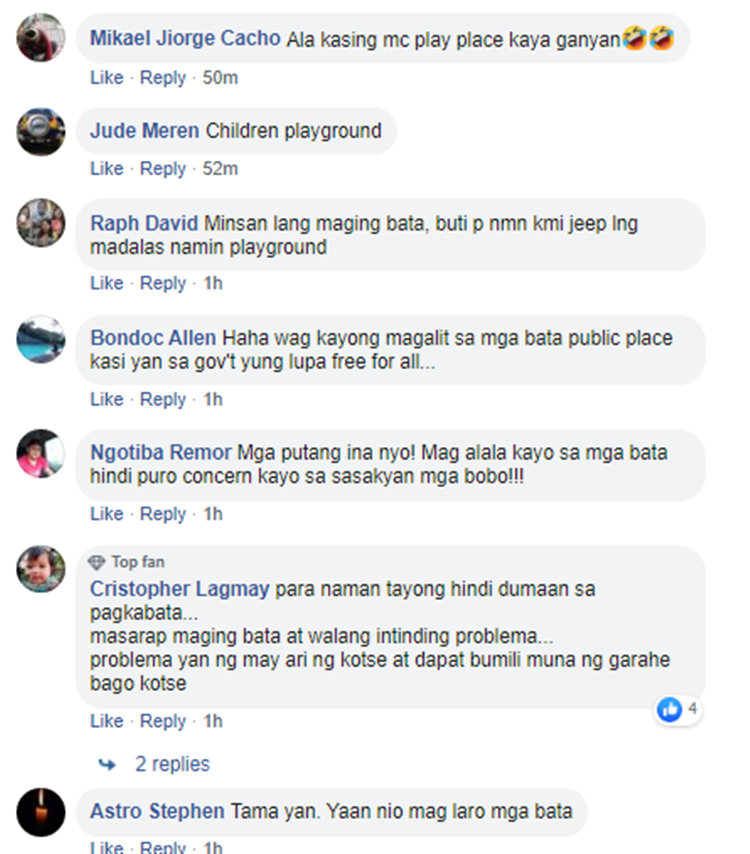This screenshot has height=854, width=750.
Task: Click Bondoc Allen's avatar image
Action: 41,339
